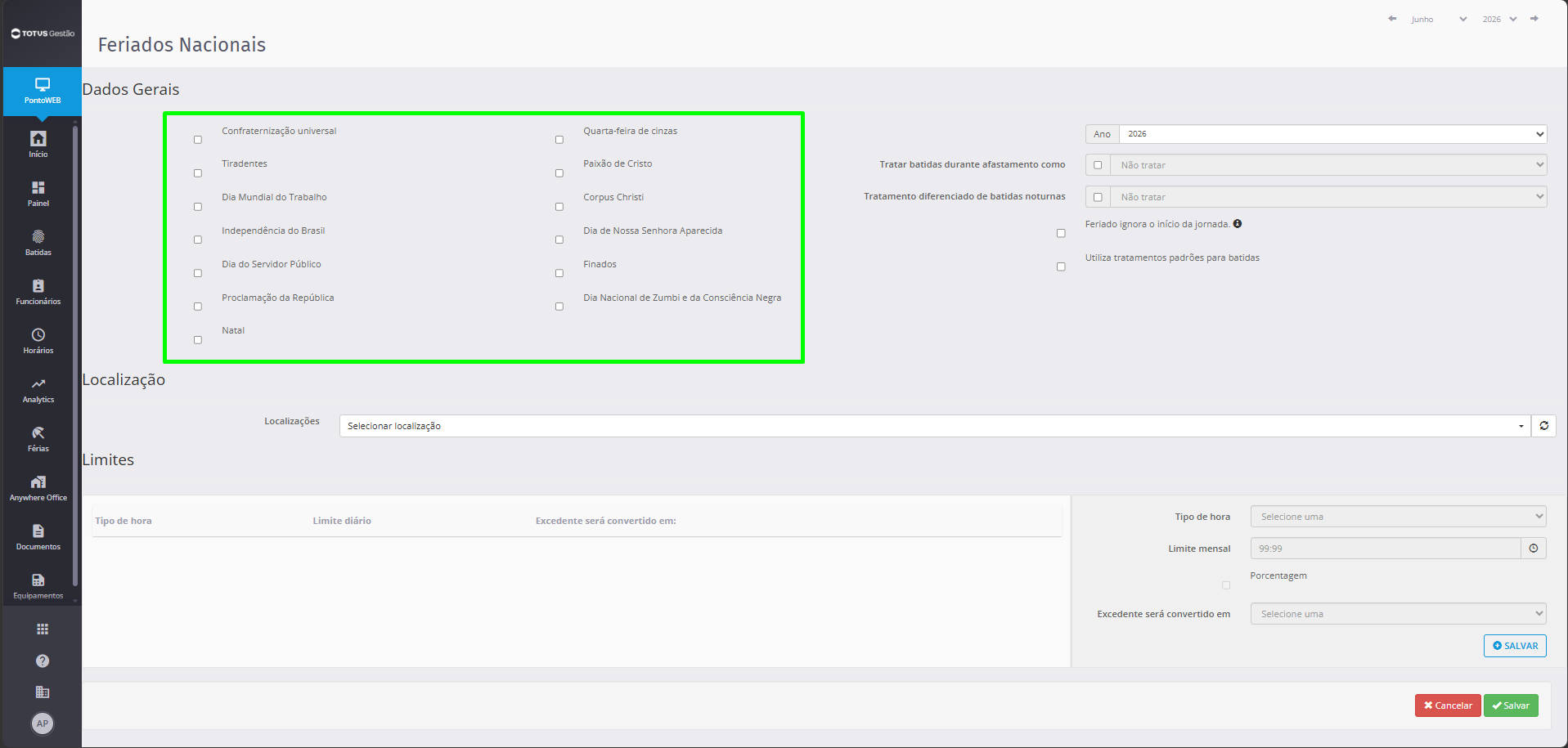The width and height of the screenshot is (1568, 748).
Task: Click the Limite mensal input field
Action: click(1386, 549)
